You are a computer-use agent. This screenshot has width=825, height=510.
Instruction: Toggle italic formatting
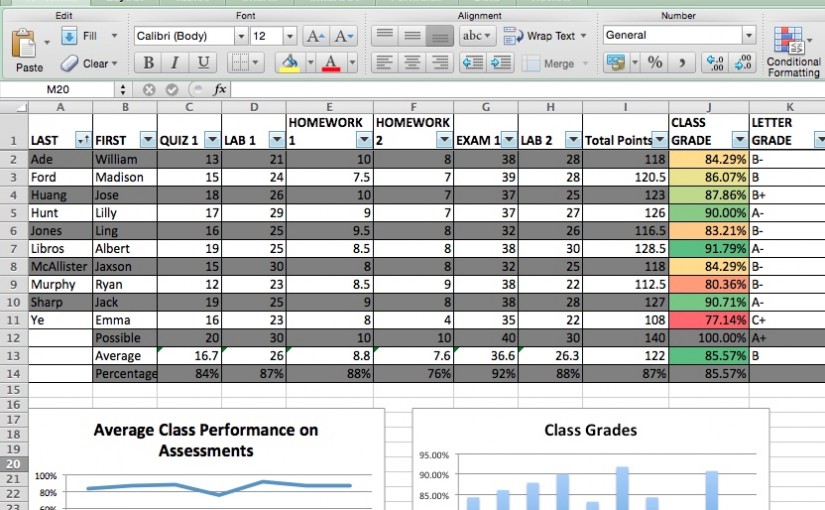(x=176, y=62)
